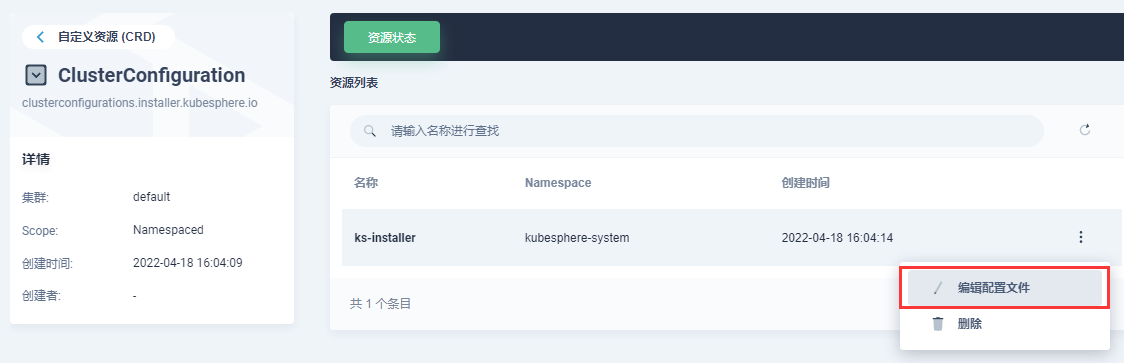Click the back chevron arrow icon
The width and height of the screenshot is (1124, 363).
(x=40, y=37)
